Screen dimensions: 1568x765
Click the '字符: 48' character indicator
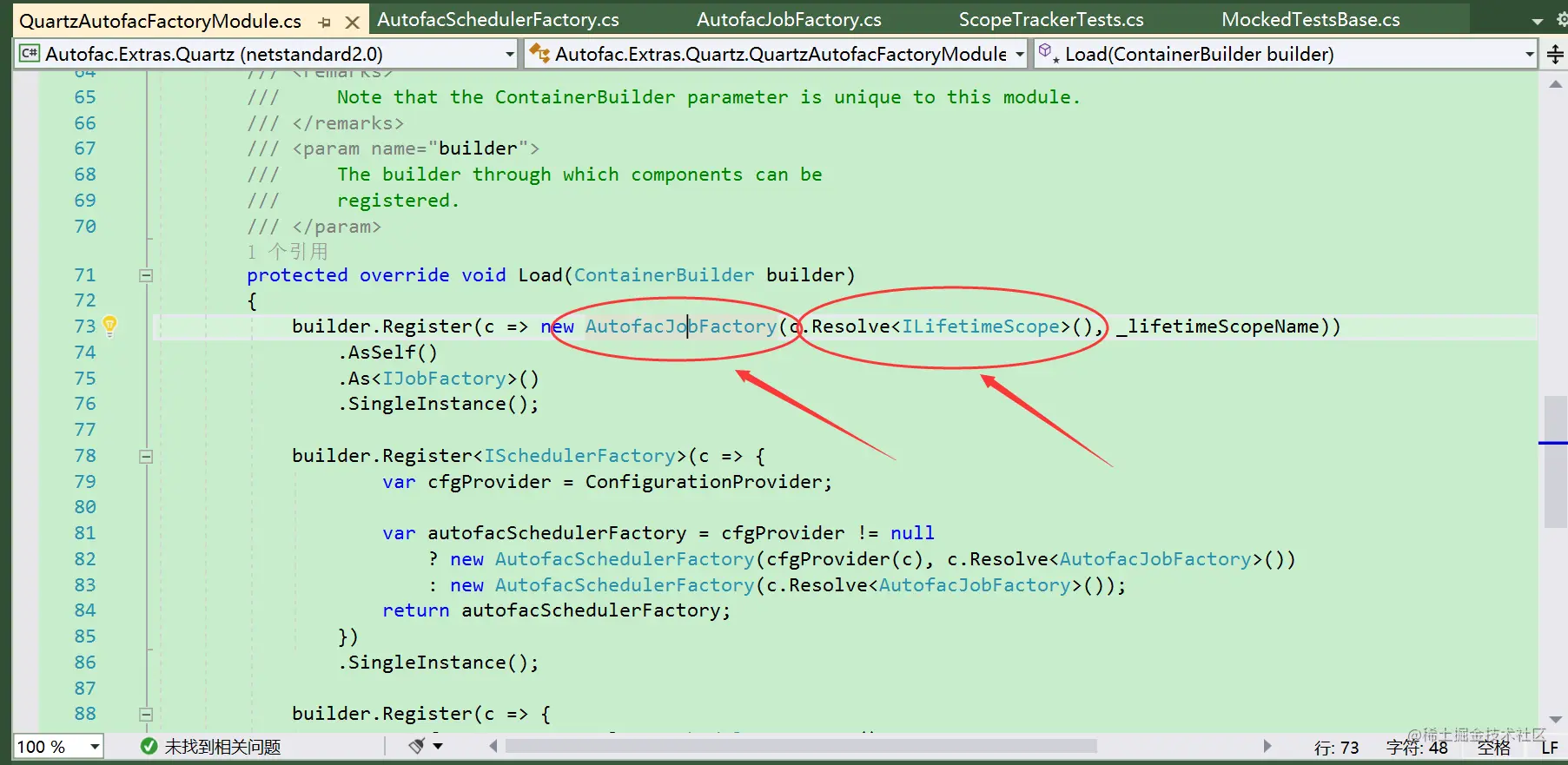click(x=1417, y=748)
